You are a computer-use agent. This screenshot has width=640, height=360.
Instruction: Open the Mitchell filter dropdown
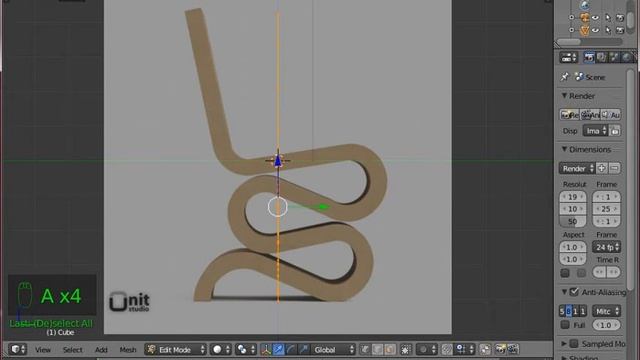[x=606, y=311]
